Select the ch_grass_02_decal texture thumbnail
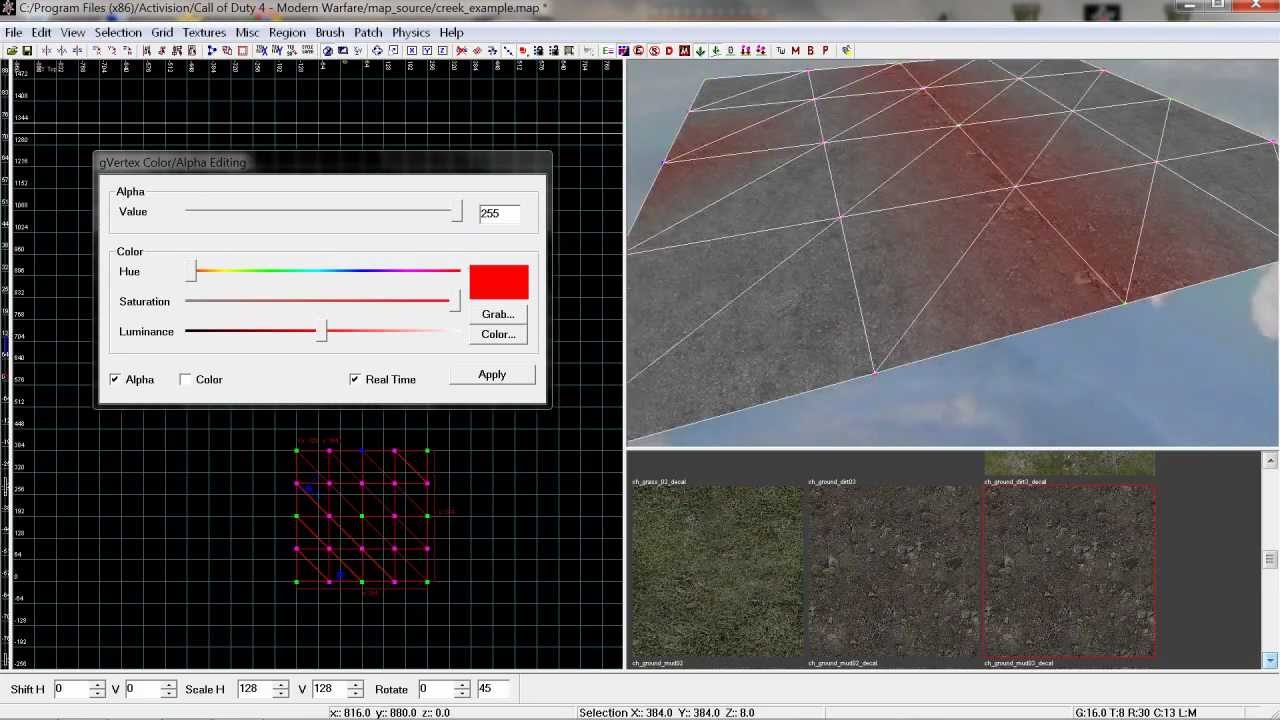1280x720 pixels. point(716,571)
